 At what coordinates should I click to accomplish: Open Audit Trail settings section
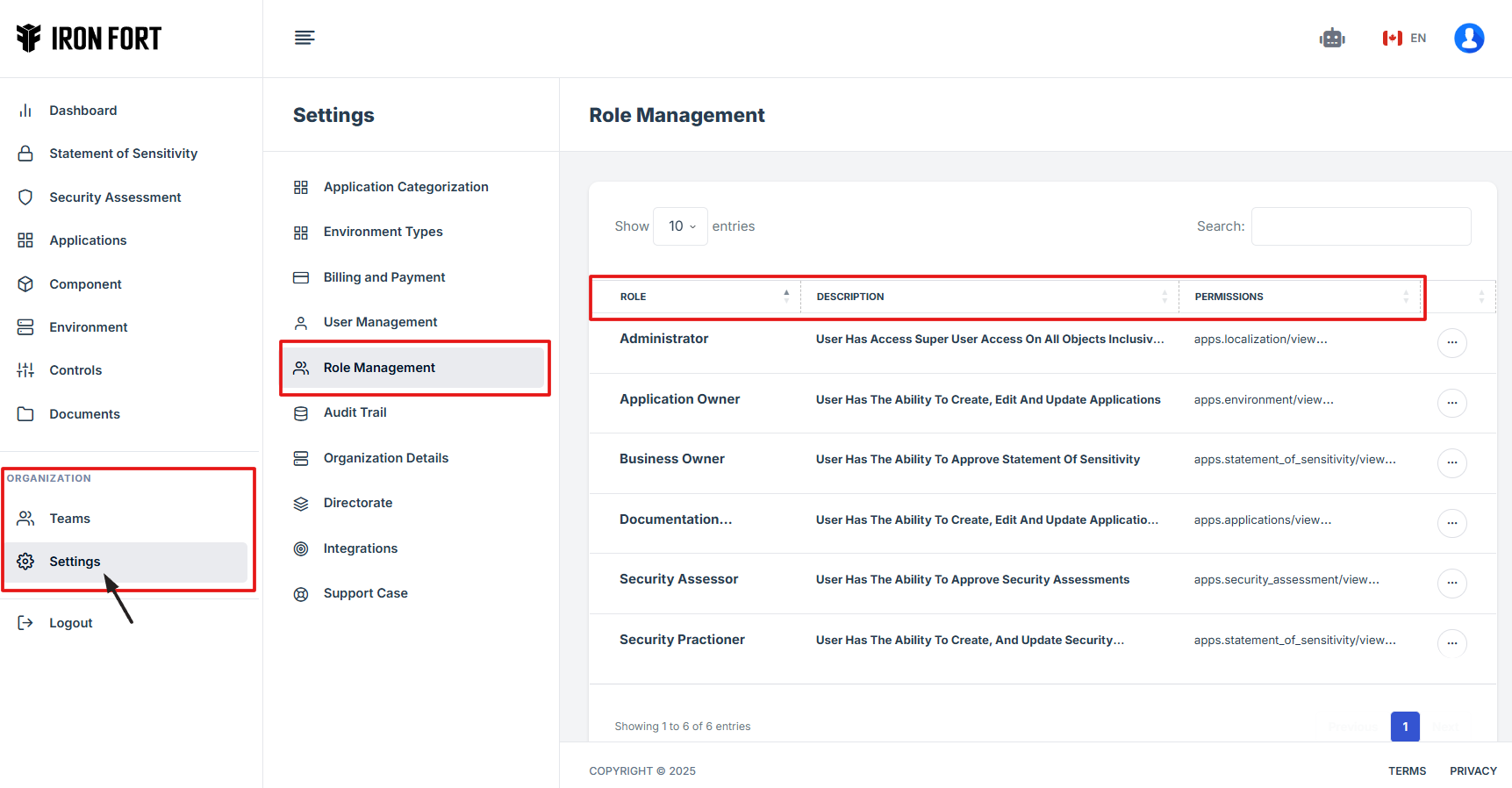(355, 412)
